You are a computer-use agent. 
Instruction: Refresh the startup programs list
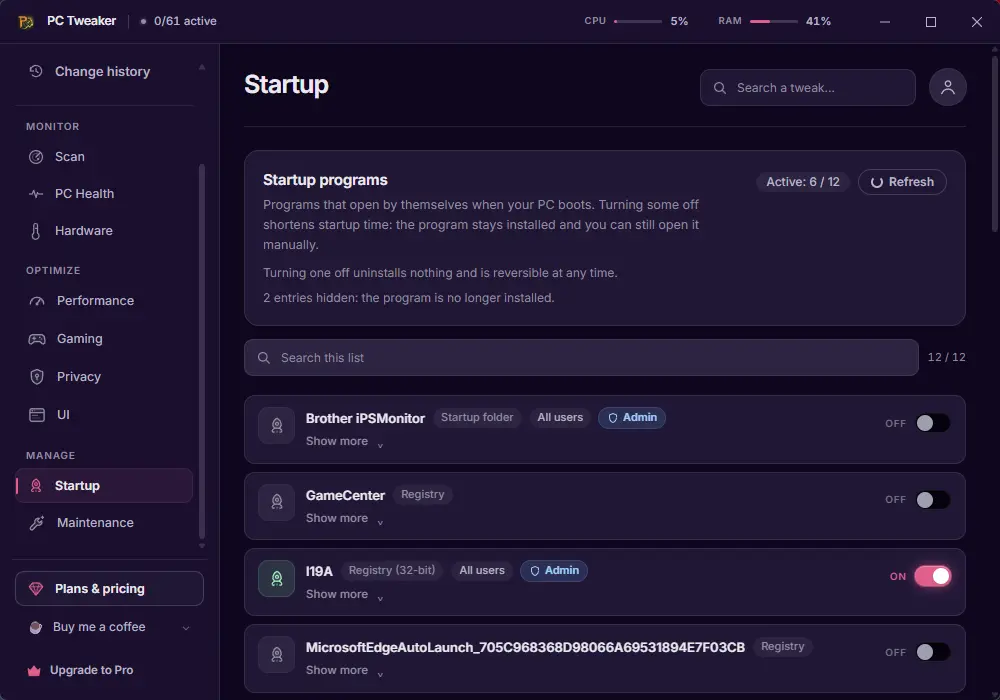click(x=902, y=182)
